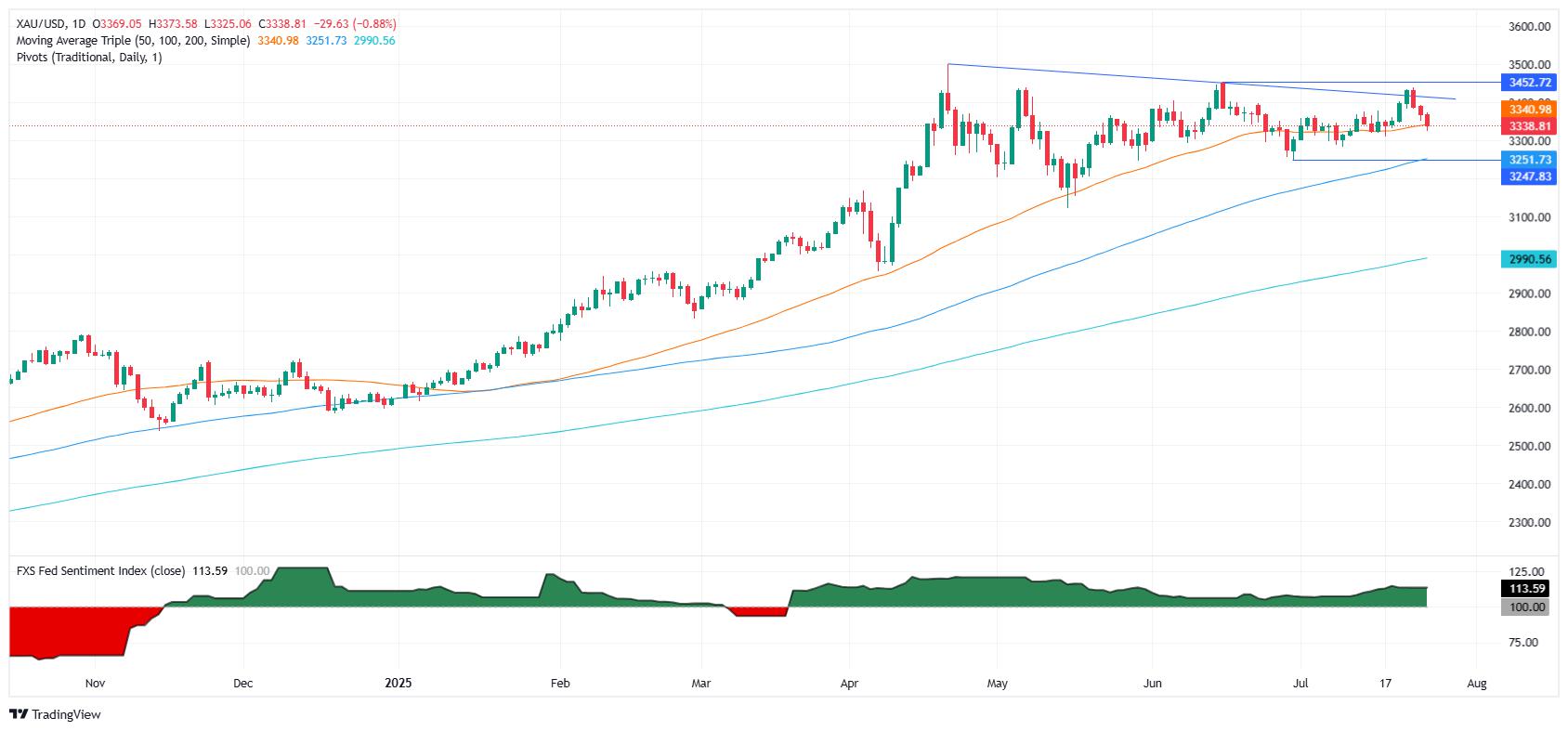Click the gray 100.00 baseline label
This screenshot has width=1568, height=731.
[x=1524, y=607]
